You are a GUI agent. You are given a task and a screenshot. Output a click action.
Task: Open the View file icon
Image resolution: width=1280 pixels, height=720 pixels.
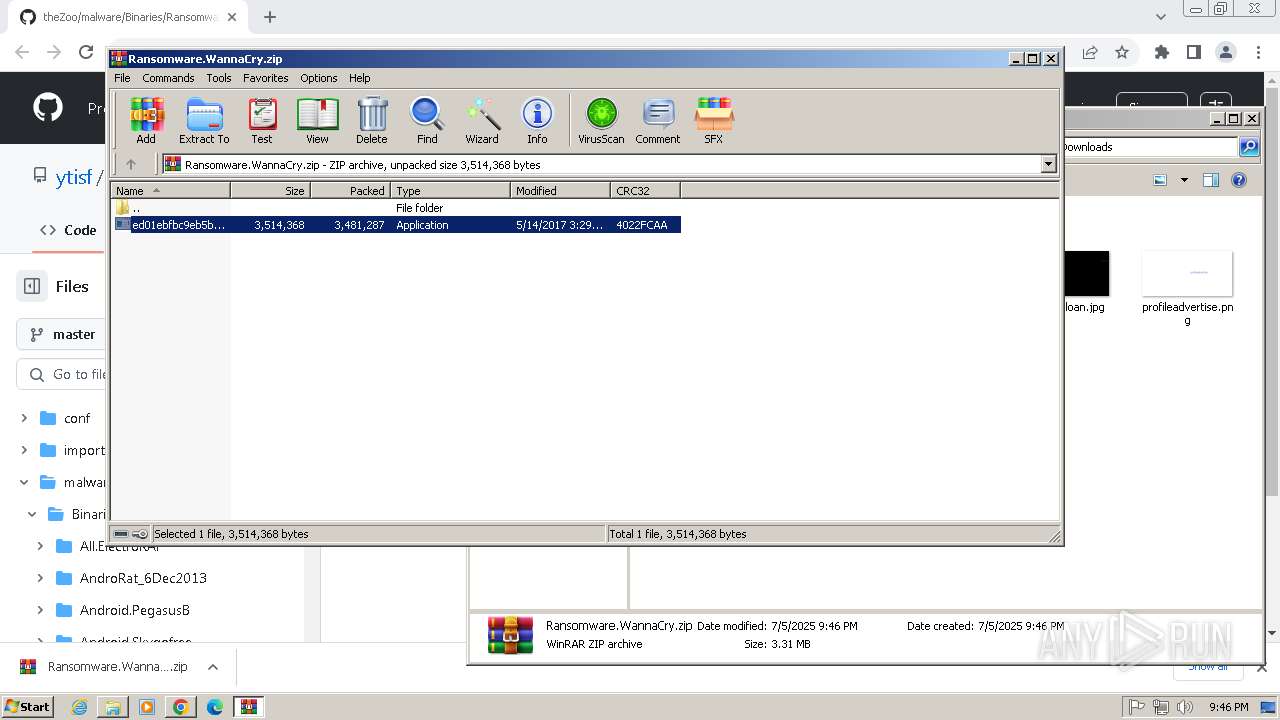coord(317,121)
